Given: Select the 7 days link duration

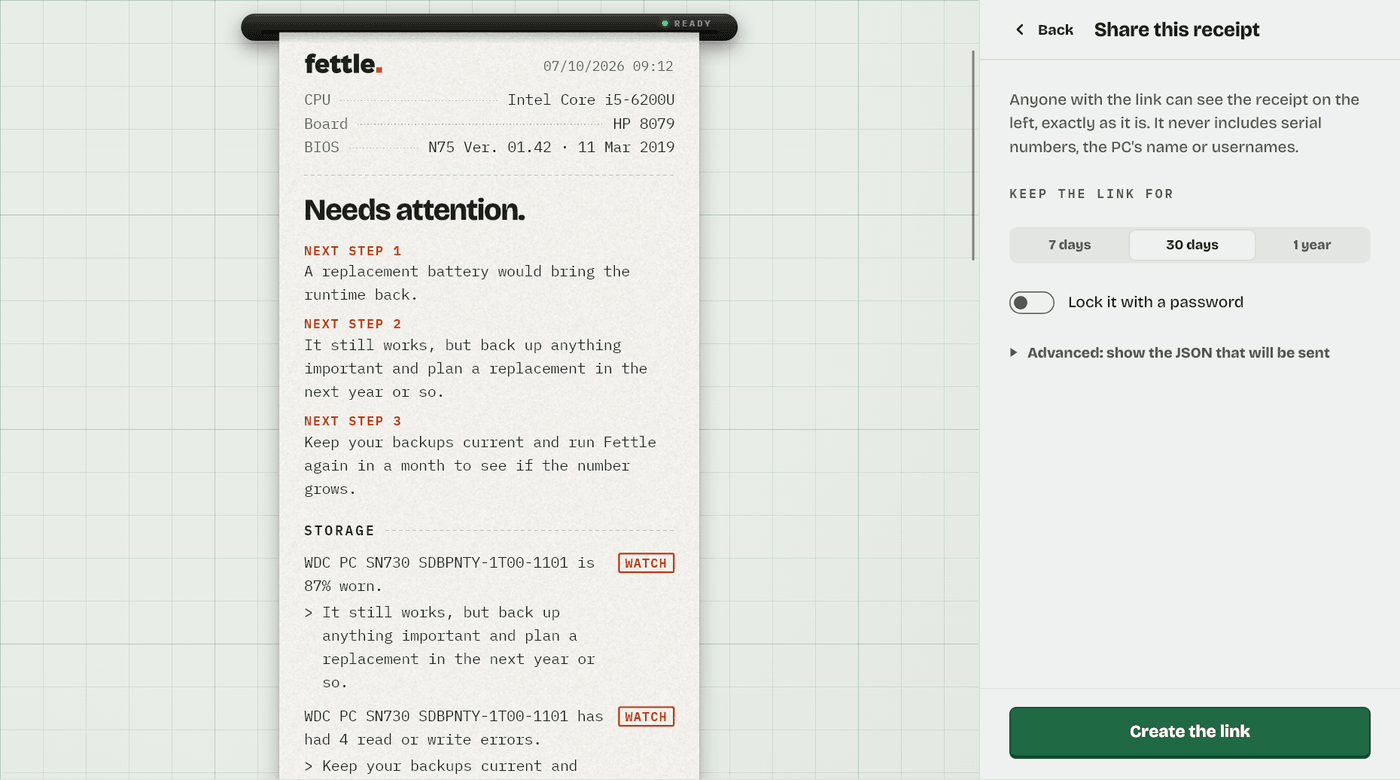Looking at the screenshot, I should click(x=1069, y=245).
